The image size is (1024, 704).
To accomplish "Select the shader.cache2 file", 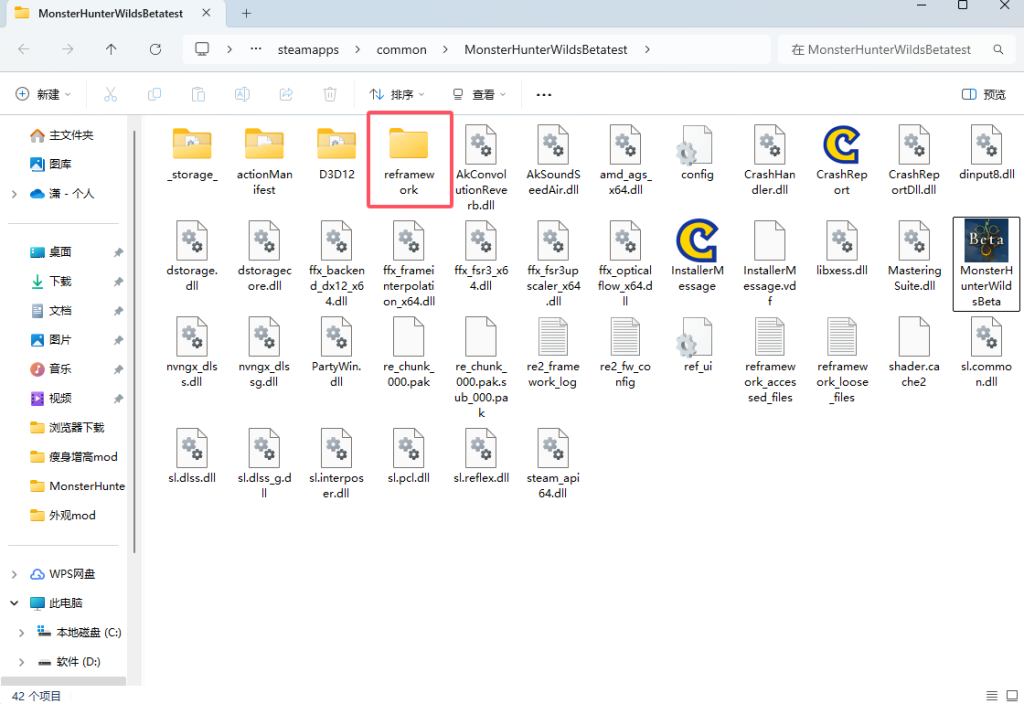I will [914, 353].
